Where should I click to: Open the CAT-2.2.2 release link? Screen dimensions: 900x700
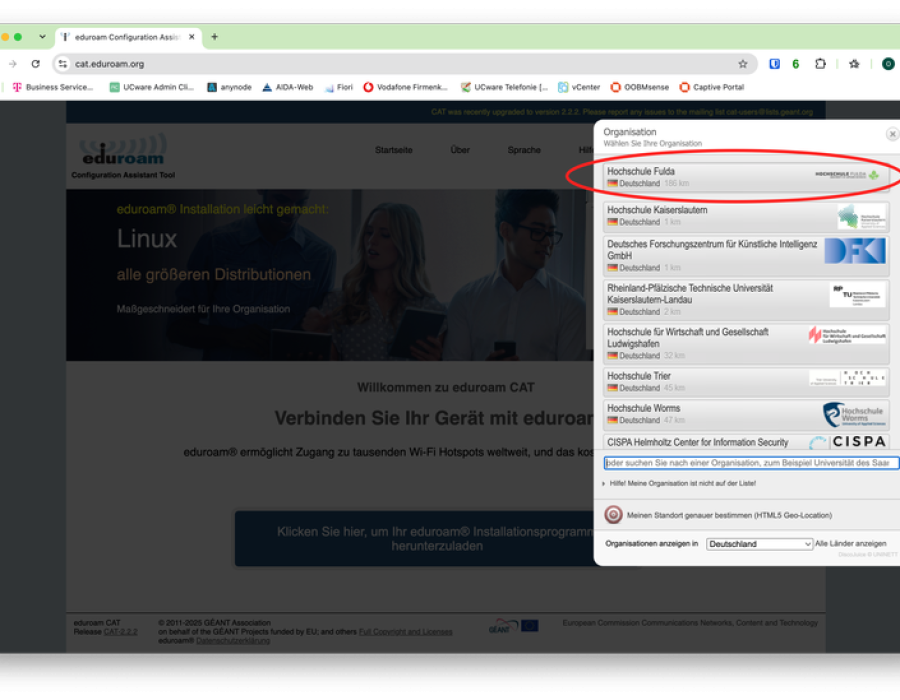coord(121,632)
